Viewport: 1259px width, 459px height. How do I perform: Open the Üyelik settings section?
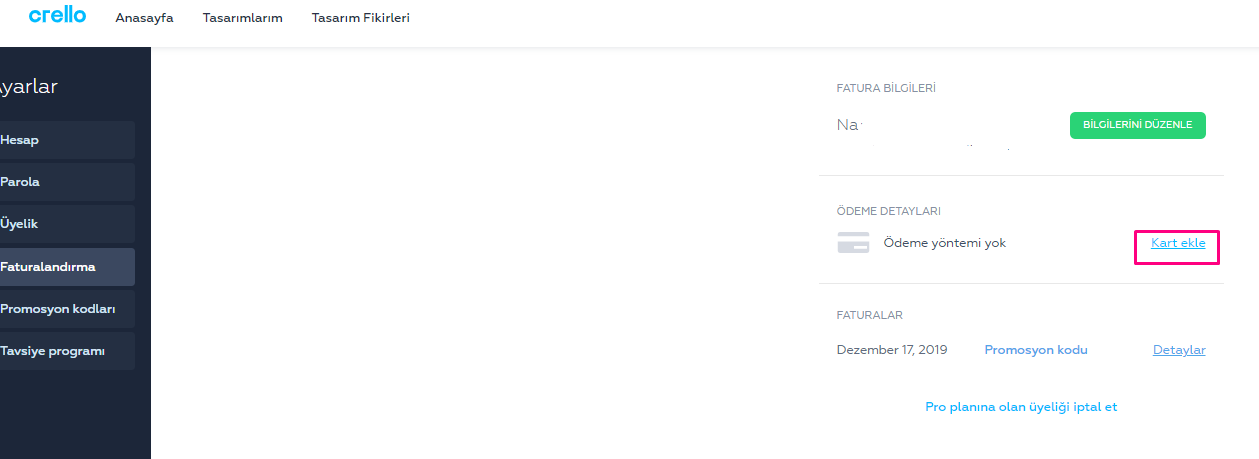(67, 224)
